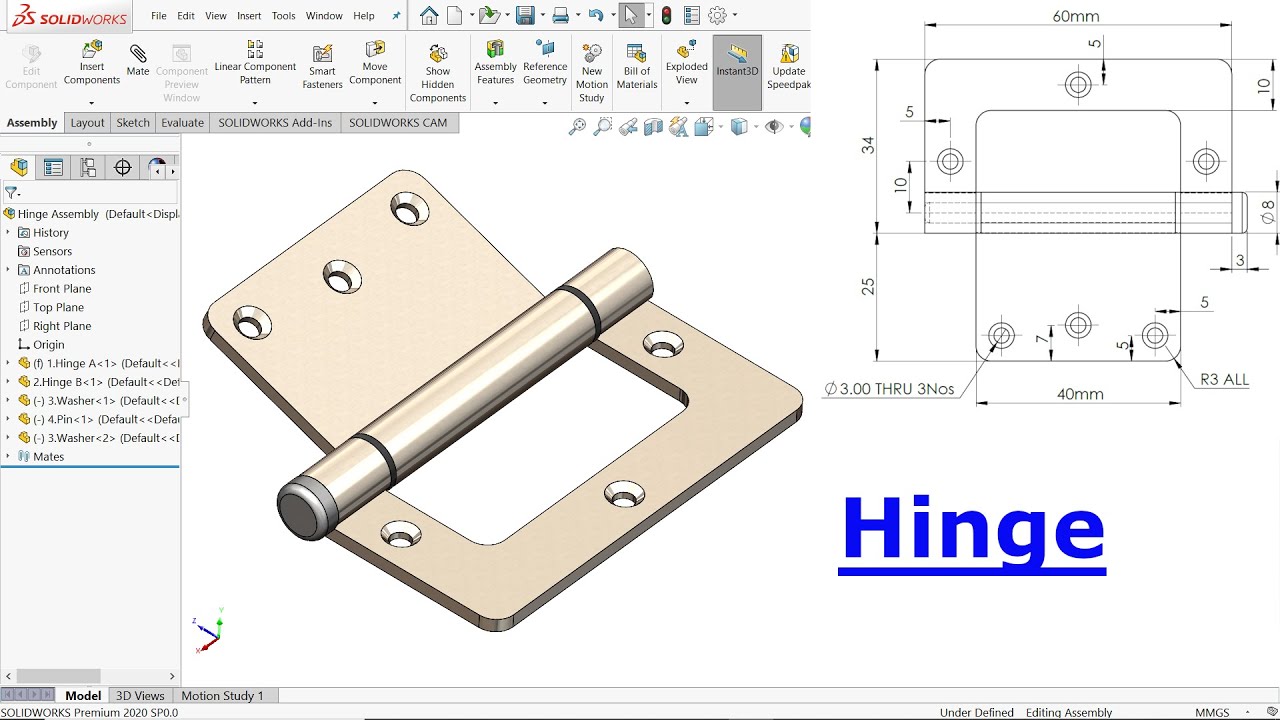1280x720 pixels.
Task: Expand the Mates folder
Action: click(x=8, y=456)
